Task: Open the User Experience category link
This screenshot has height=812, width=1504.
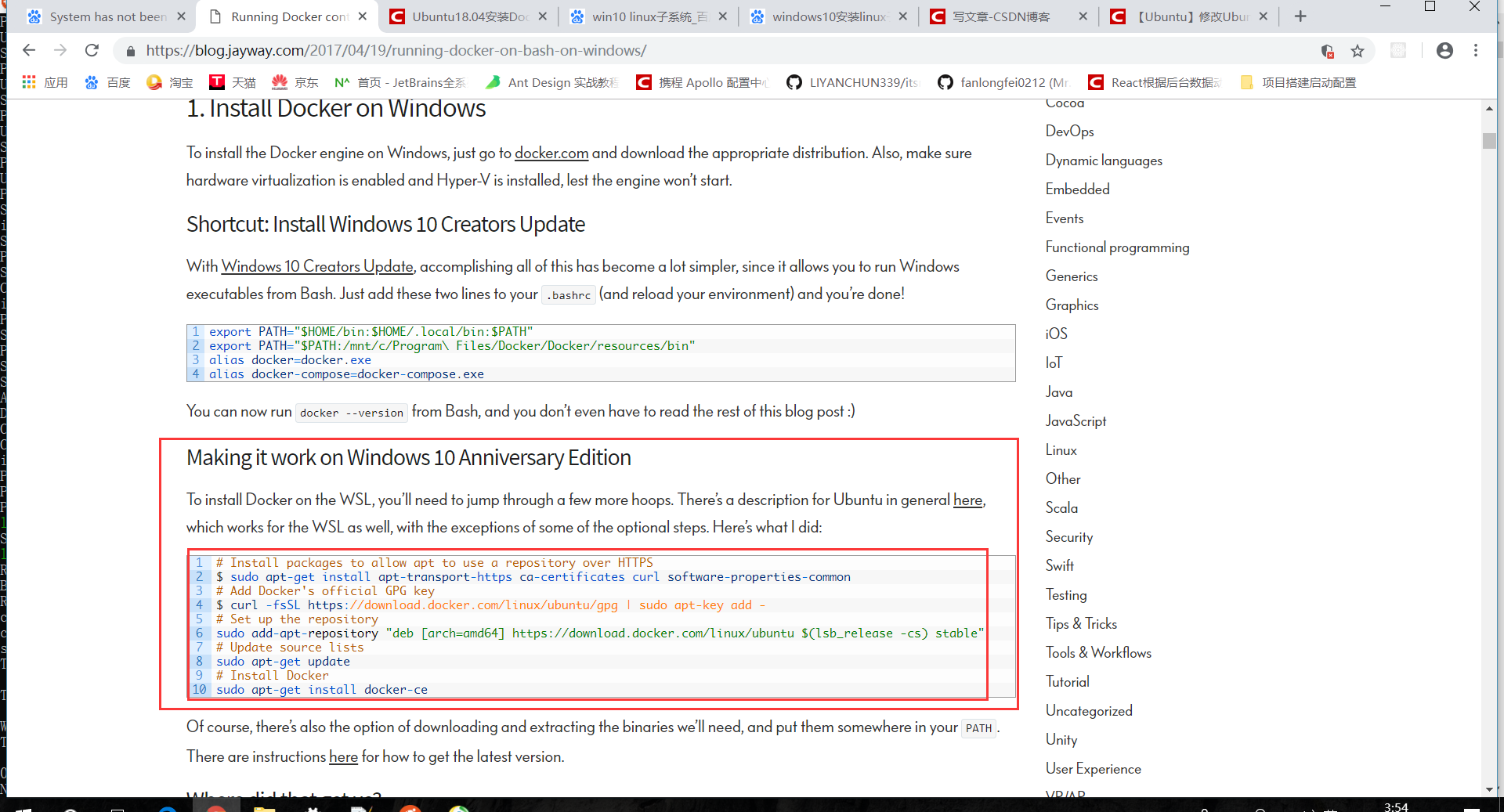Action: [x=1093, y=769]
